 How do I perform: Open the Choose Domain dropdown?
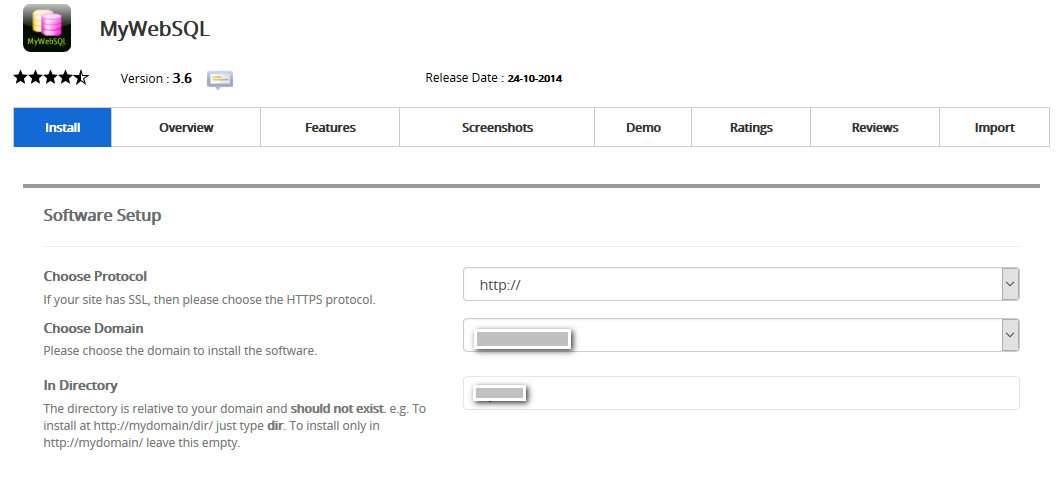tap(741, 335)
